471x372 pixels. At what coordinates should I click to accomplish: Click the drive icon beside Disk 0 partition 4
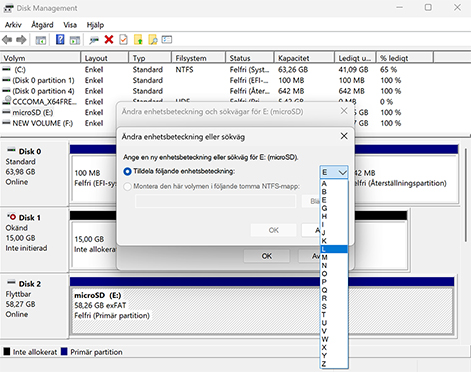point(6,91)
